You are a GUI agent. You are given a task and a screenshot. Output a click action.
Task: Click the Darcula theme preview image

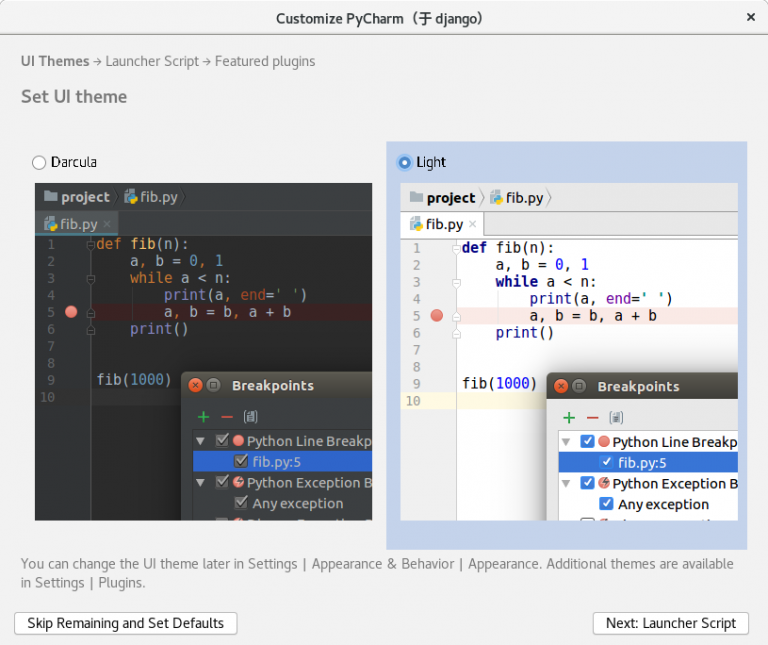(x=203, y=352)
